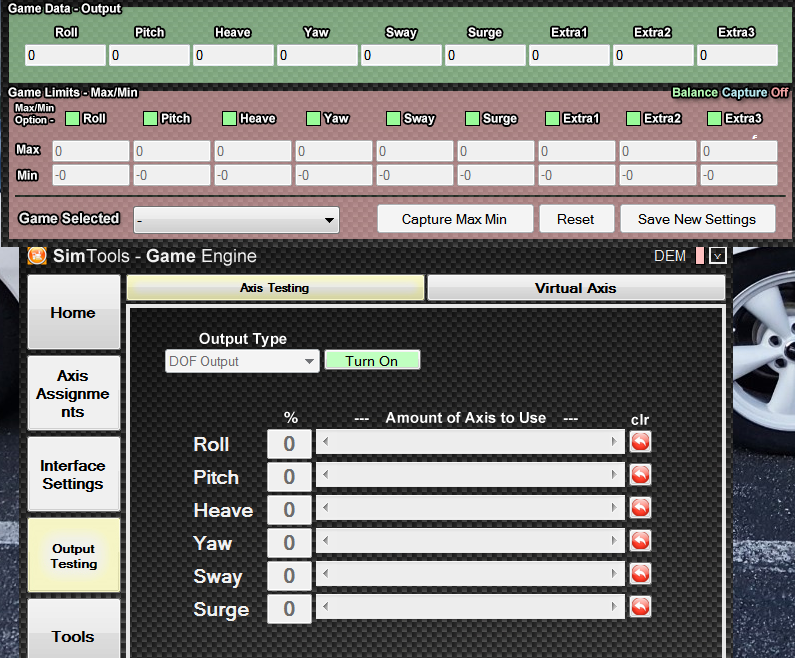This screenshot has height=662, width=795.
Task: Click the Surge amount slider track
Action: click(x=470, y=606)
